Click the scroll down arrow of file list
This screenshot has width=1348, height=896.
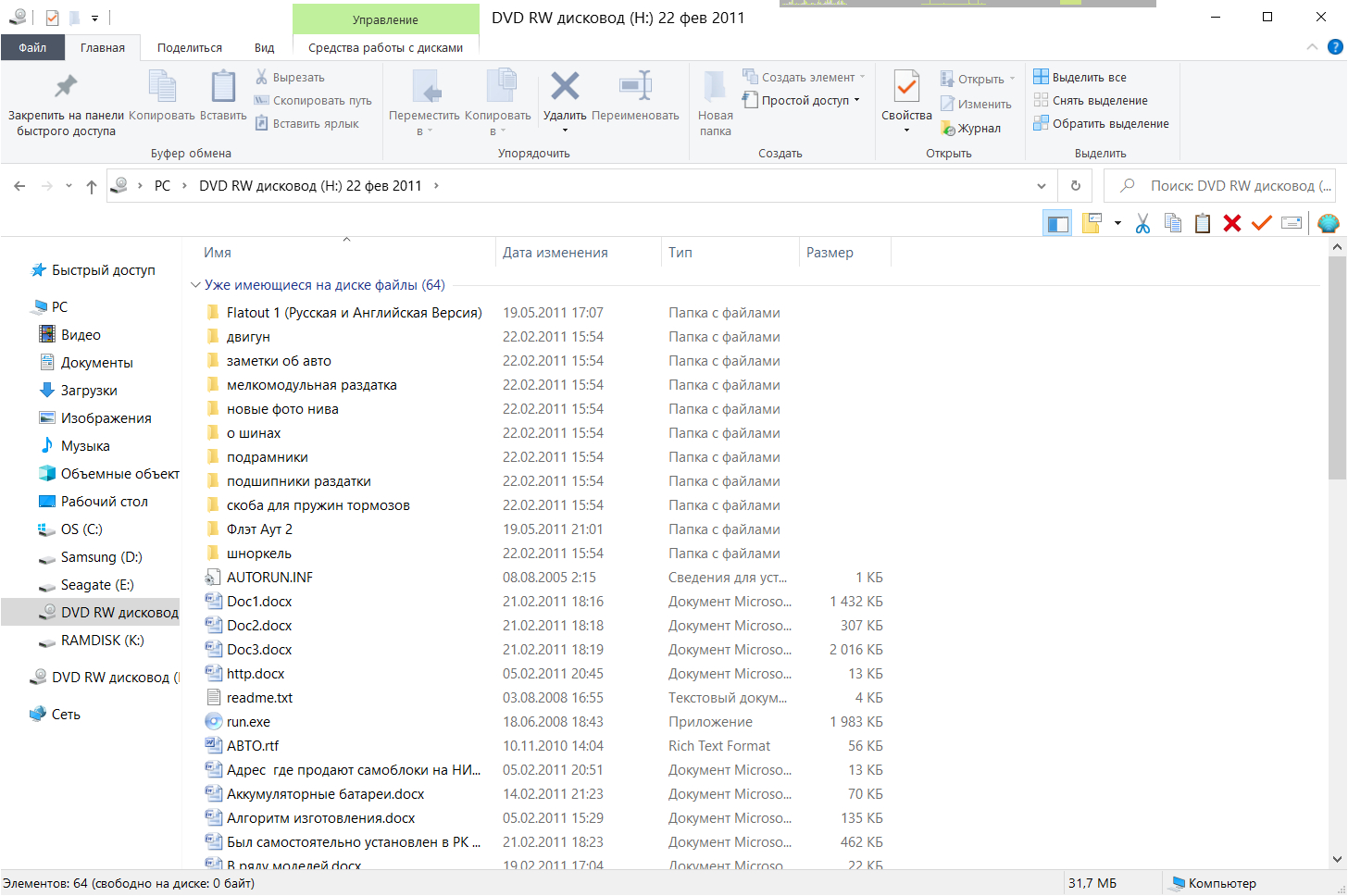[x=1337, y=859]
